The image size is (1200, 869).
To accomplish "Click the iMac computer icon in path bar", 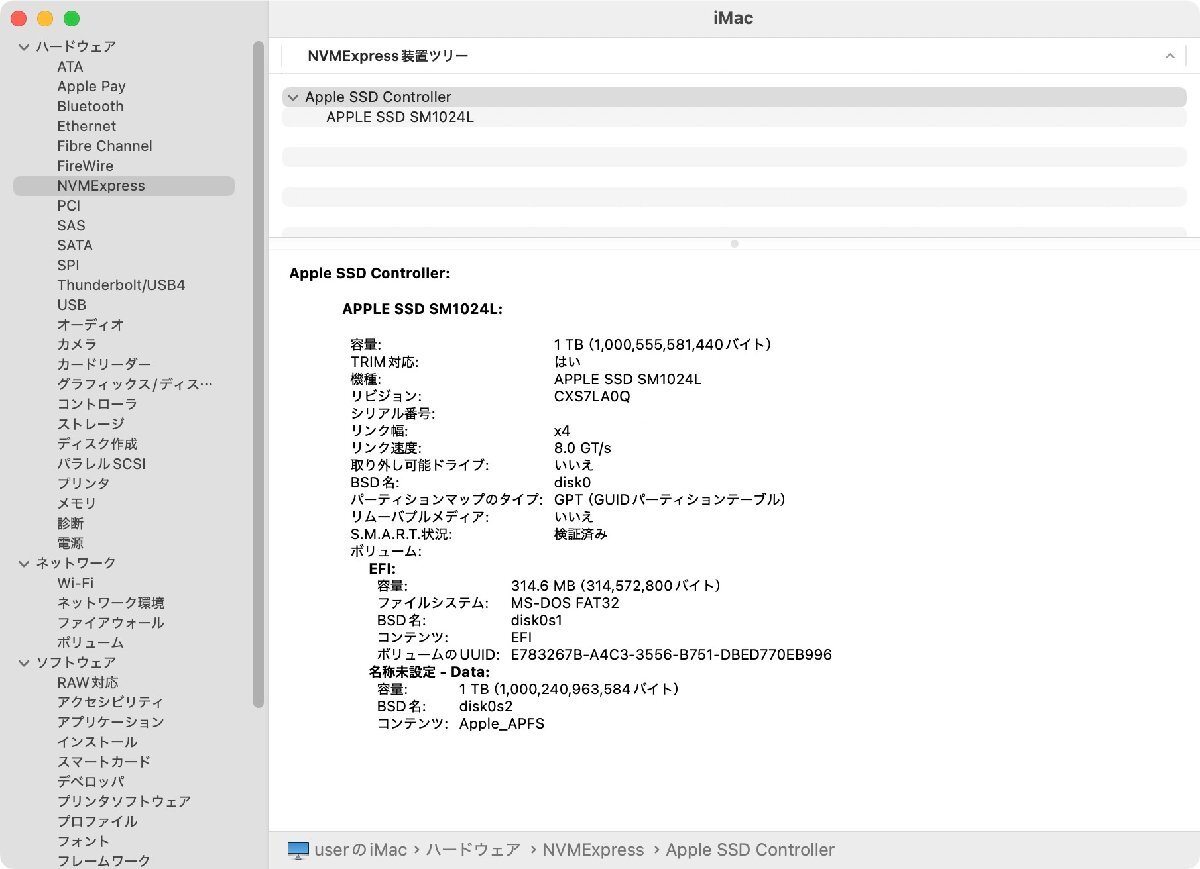I will pyautogui.click(x=298, y=850).
